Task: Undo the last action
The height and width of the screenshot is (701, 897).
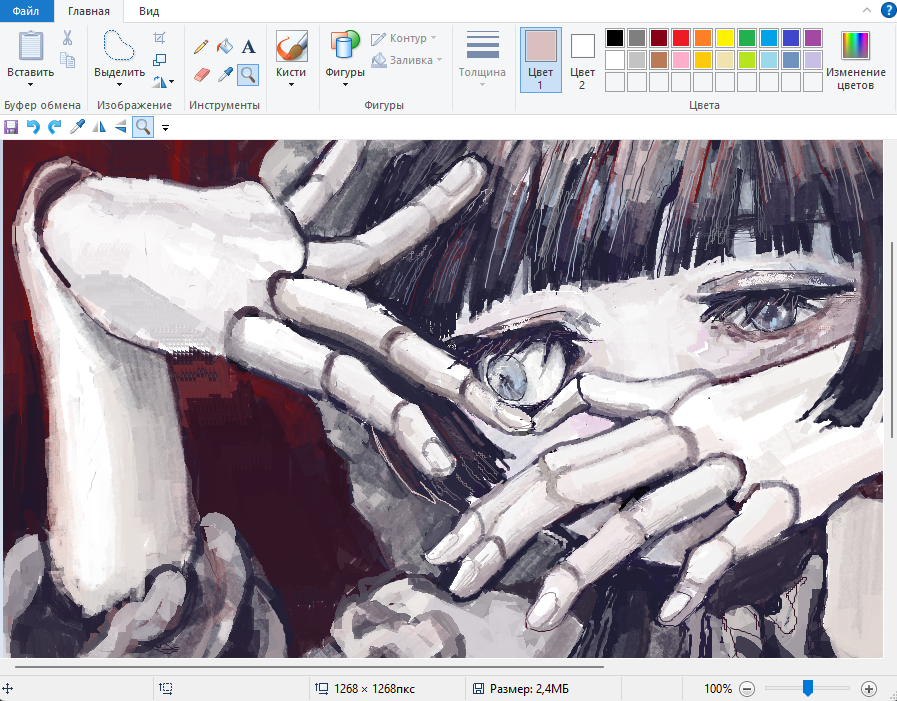Action: click(x=33, y=127)
